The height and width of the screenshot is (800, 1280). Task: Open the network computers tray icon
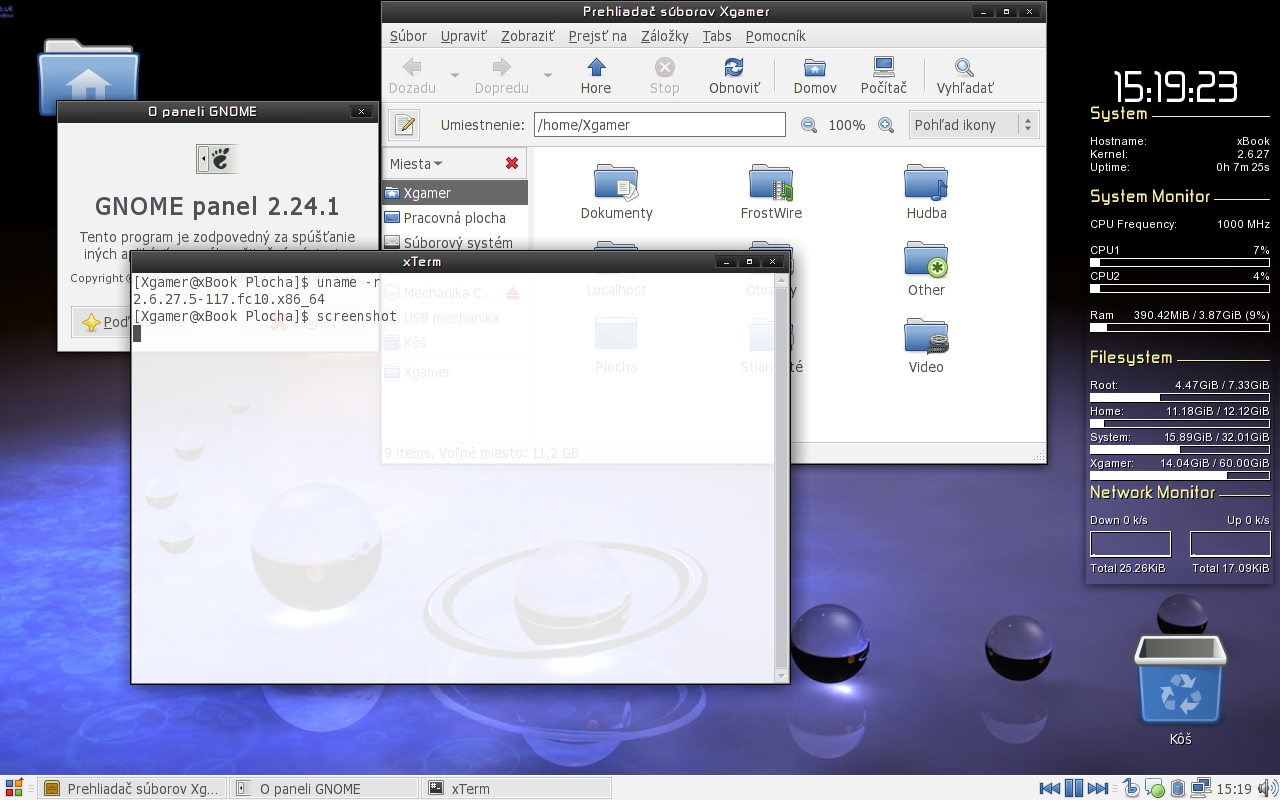(x=1201, y=788)
